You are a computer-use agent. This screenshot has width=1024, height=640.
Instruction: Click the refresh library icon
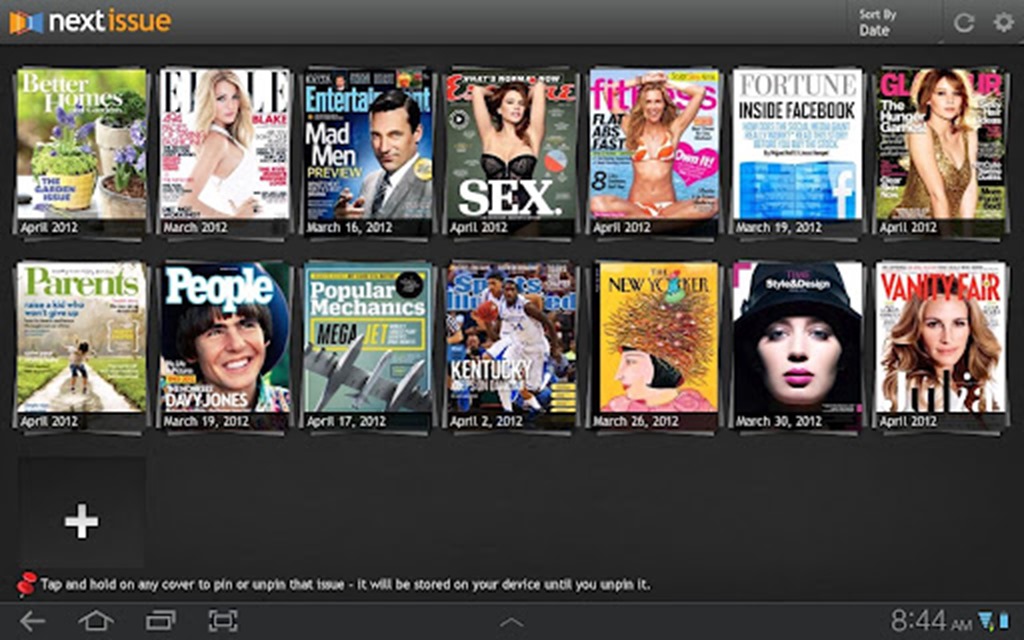(964, 23)
